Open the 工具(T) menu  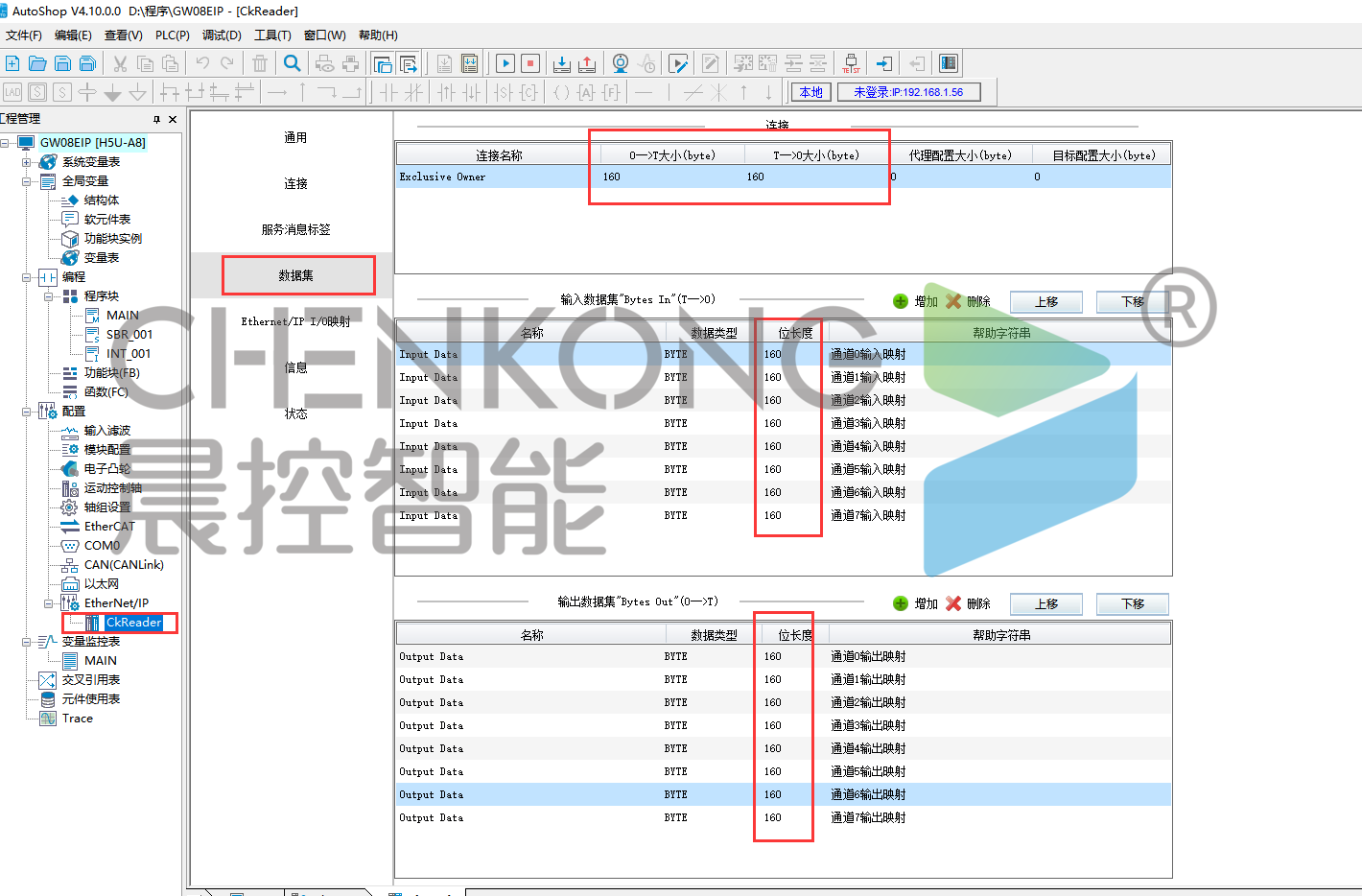pos(272,35)
